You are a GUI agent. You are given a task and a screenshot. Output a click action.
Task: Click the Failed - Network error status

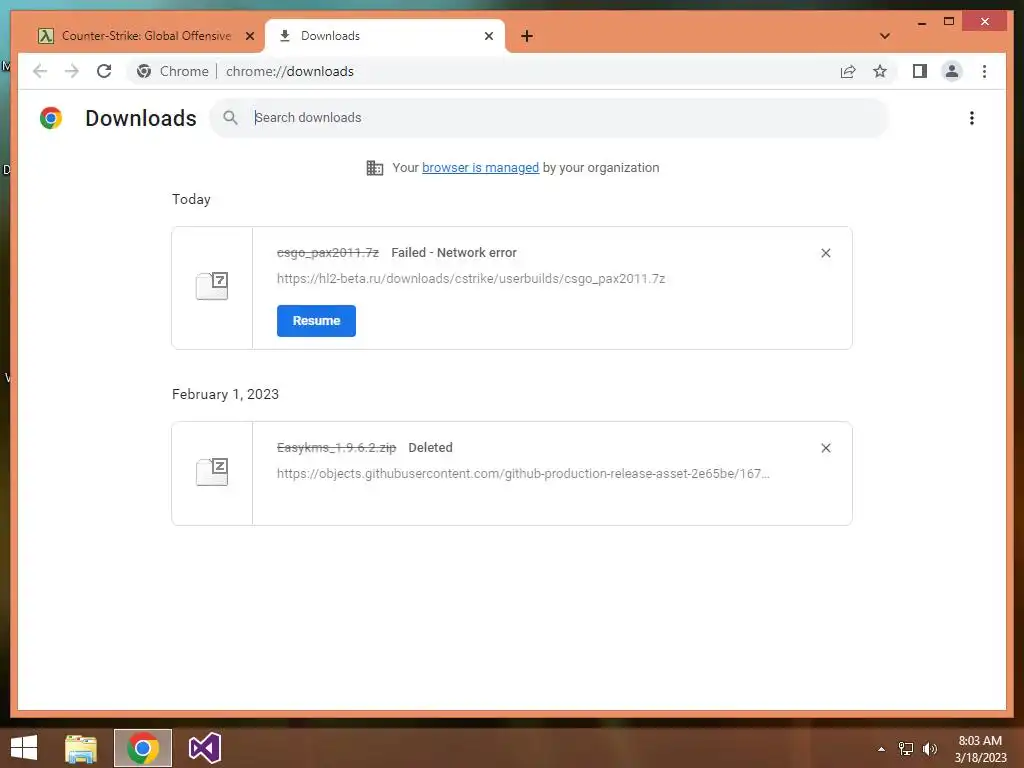point(454,253)
